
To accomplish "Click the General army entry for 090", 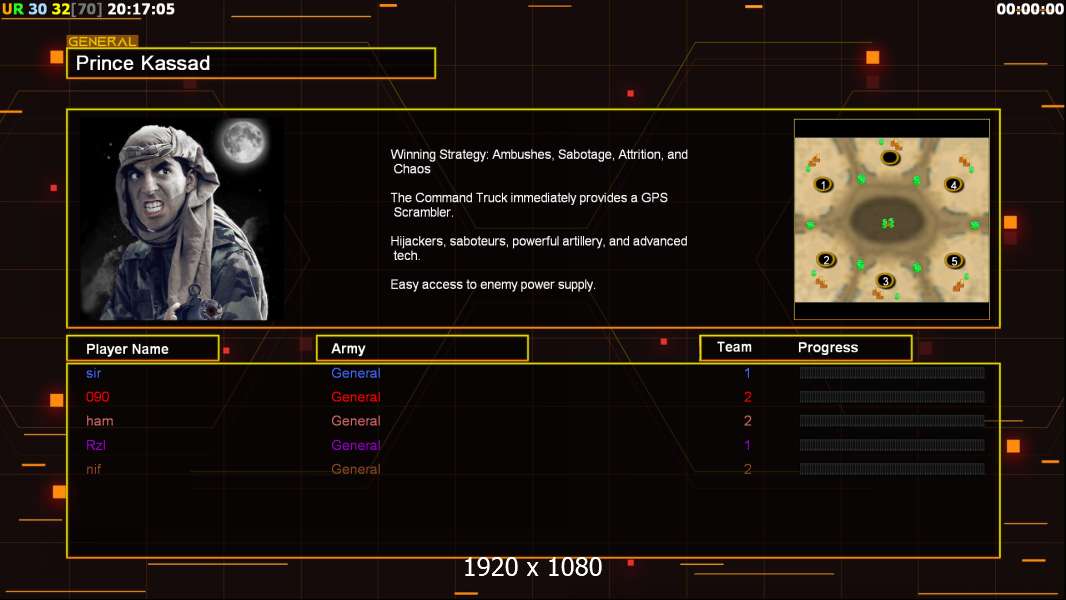I will coord(356,397).
